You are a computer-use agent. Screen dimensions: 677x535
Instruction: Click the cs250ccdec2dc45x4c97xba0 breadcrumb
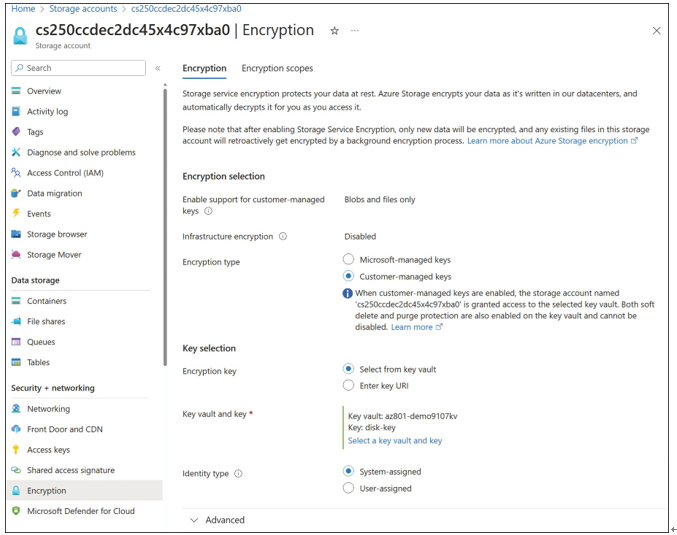click(186, 9)
